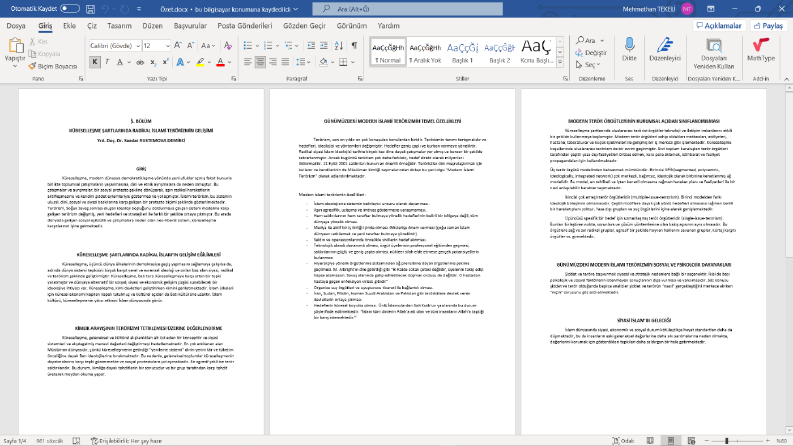Click the Paylaş share button
Viewport: 793px width, 446px height.
tap(769, 26)
